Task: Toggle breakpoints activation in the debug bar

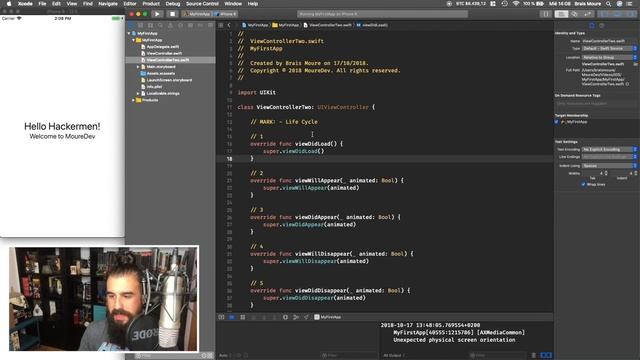Action: tap(232, 317)
